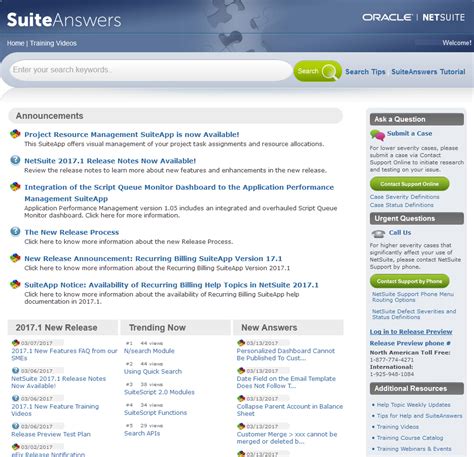This screenshot has width=474, height=457.
Task: Click the Oracle NetSuite logo
Action: point(413,17)
